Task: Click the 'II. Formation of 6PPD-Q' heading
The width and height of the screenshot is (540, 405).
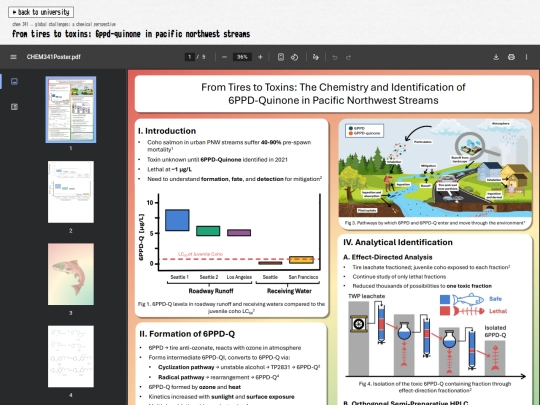Action: tap(187, 334)
